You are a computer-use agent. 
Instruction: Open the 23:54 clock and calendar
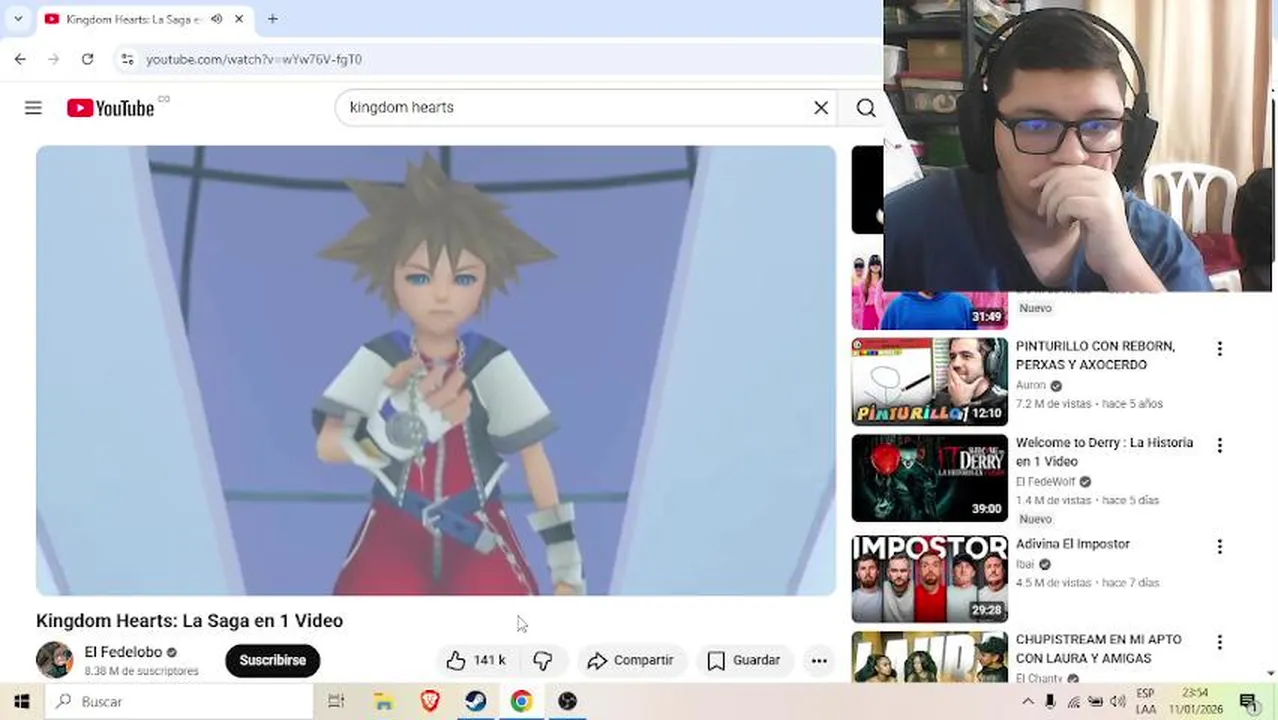click(x=1195, y=702)
